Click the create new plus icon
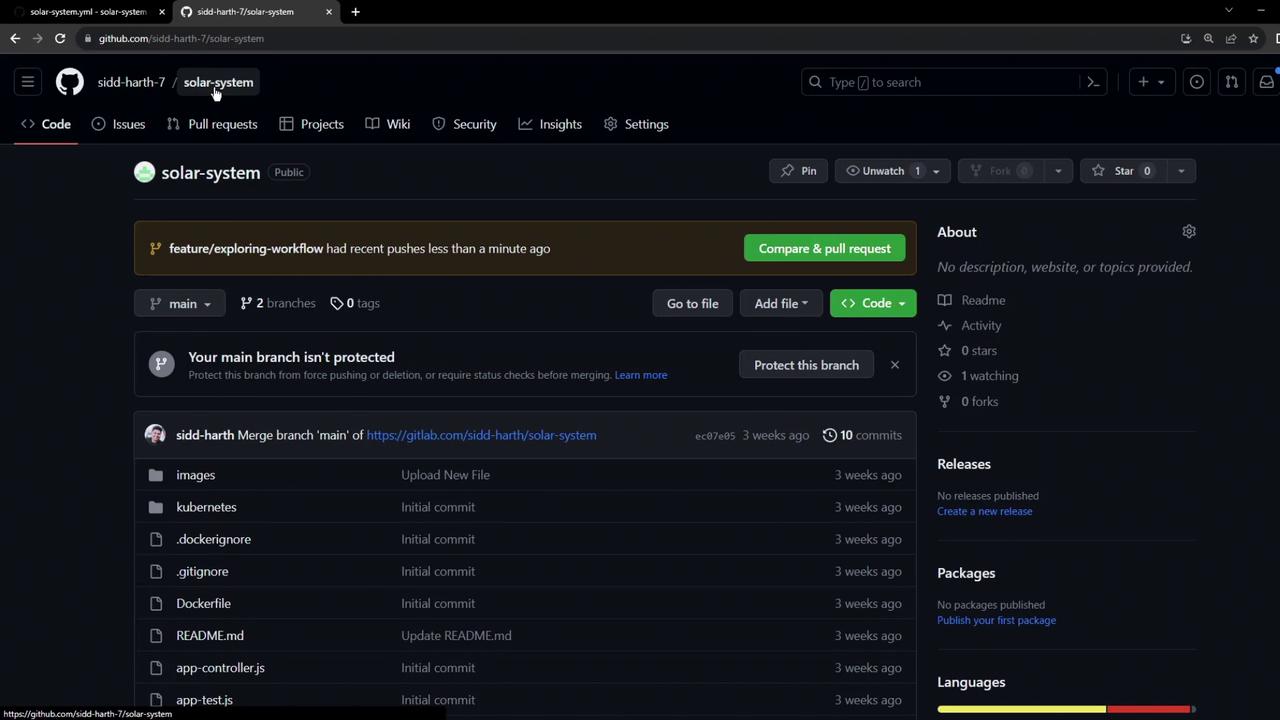The height and width of the screenshot is (720, 1280). [x=1143, y=82]
